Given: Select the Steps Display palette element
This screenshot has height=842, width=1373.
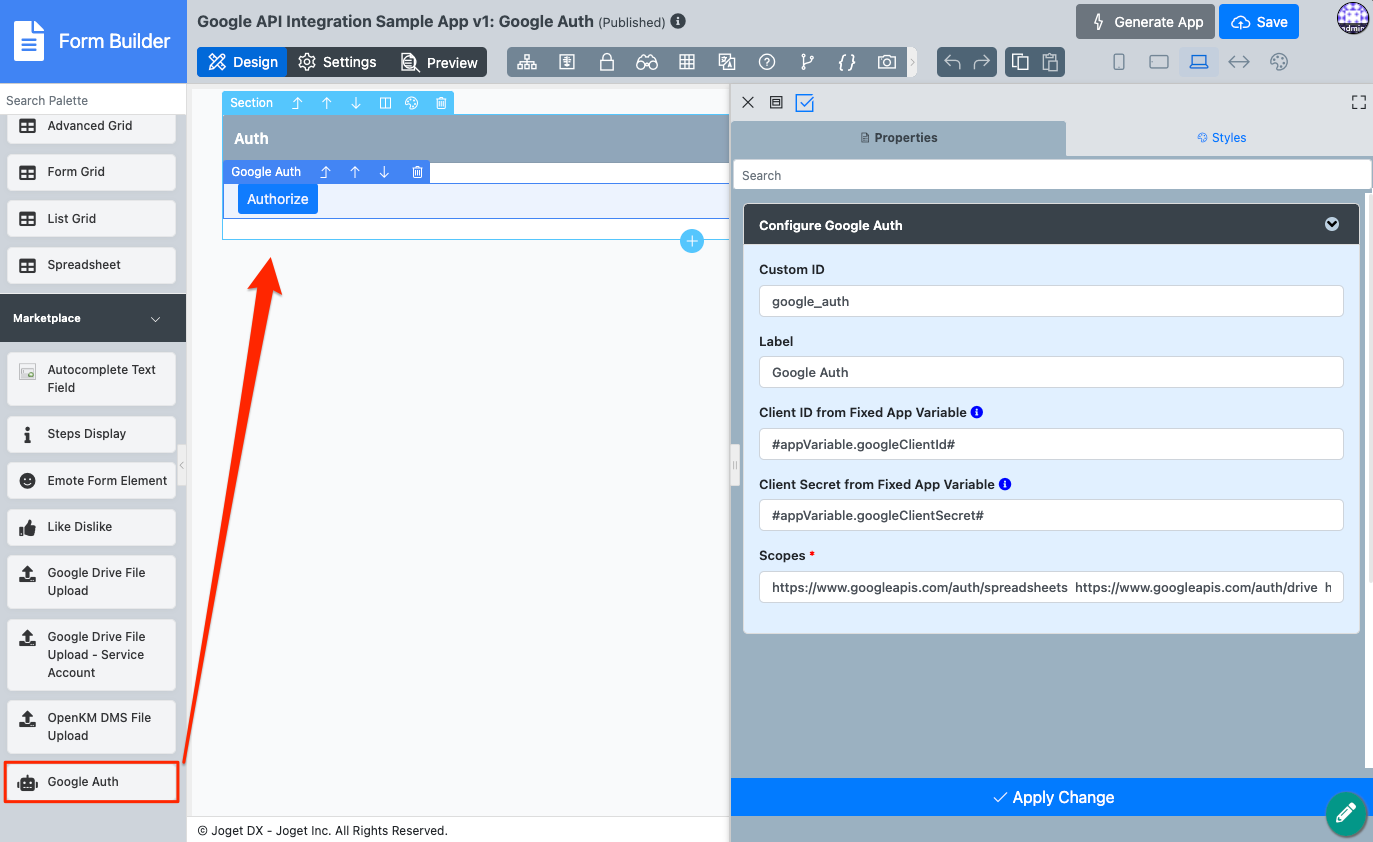Looking at the screenshot, I should (91, 434).
